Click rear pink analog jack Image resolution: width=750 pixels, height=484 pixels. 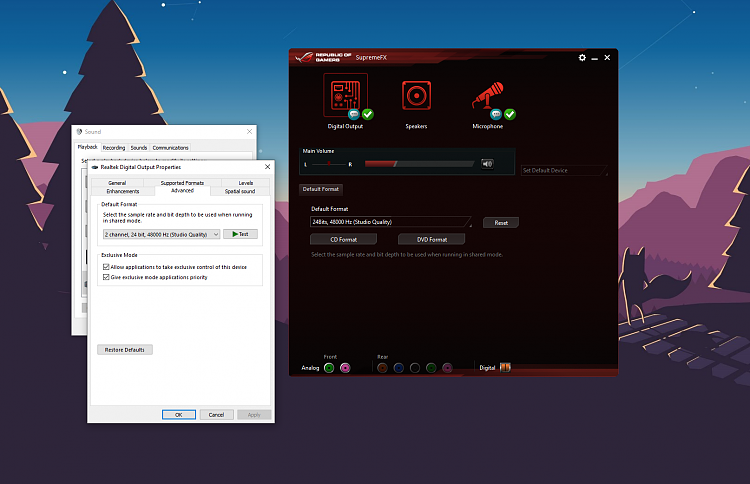pyautogui.click(x=447, y=368)
